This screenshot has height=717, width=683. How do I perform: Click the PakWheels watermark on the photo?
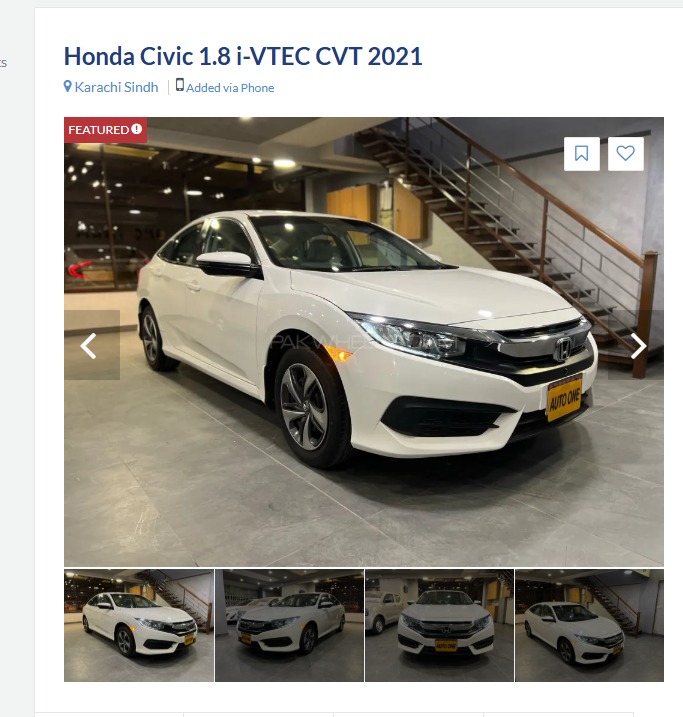[x=361, y=342]
